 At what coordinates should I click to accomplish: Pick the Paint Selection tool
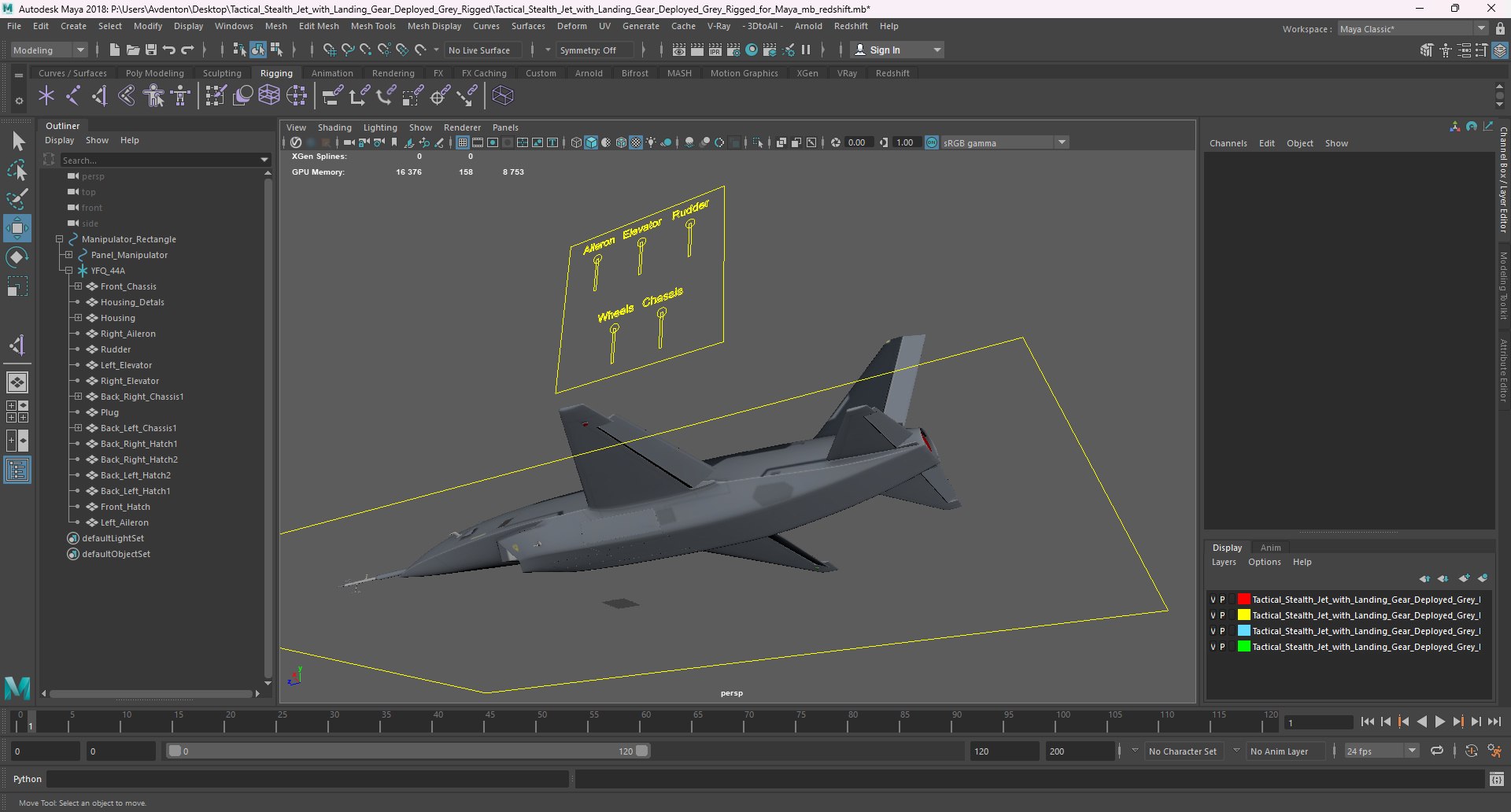pyautogui.click(x=17, y=199)
